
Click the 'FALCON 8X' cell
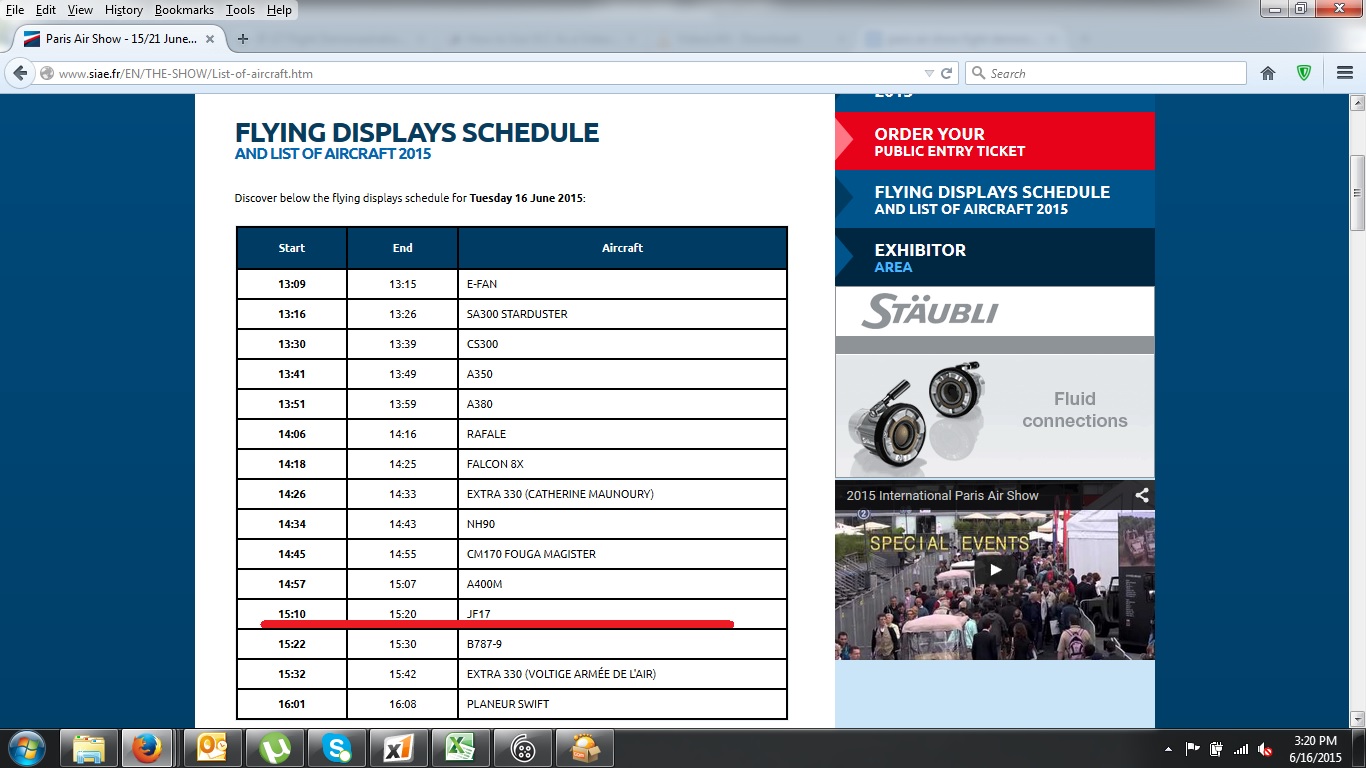pos(622,464)
